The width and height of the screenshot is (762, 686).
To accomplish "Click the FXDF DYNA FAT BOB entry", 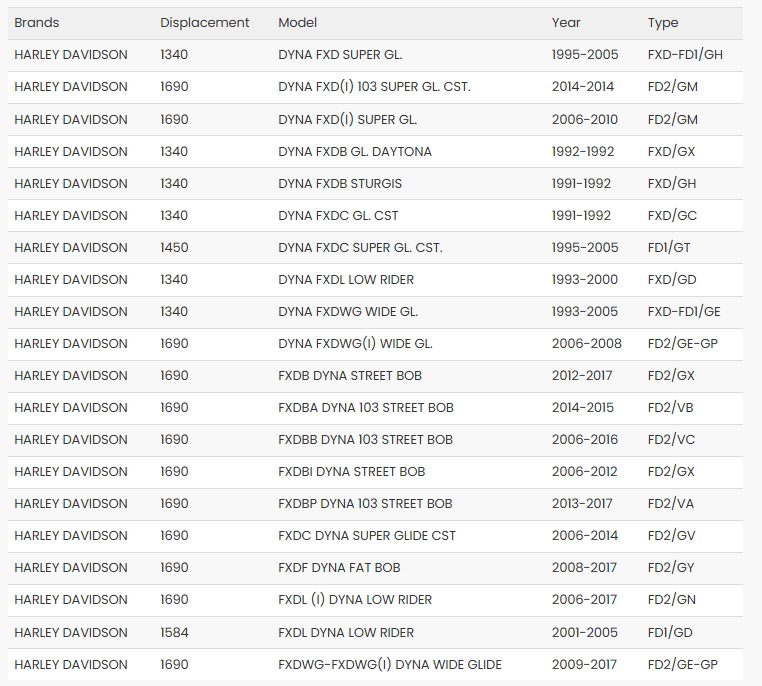I will [x=339, y=568].
